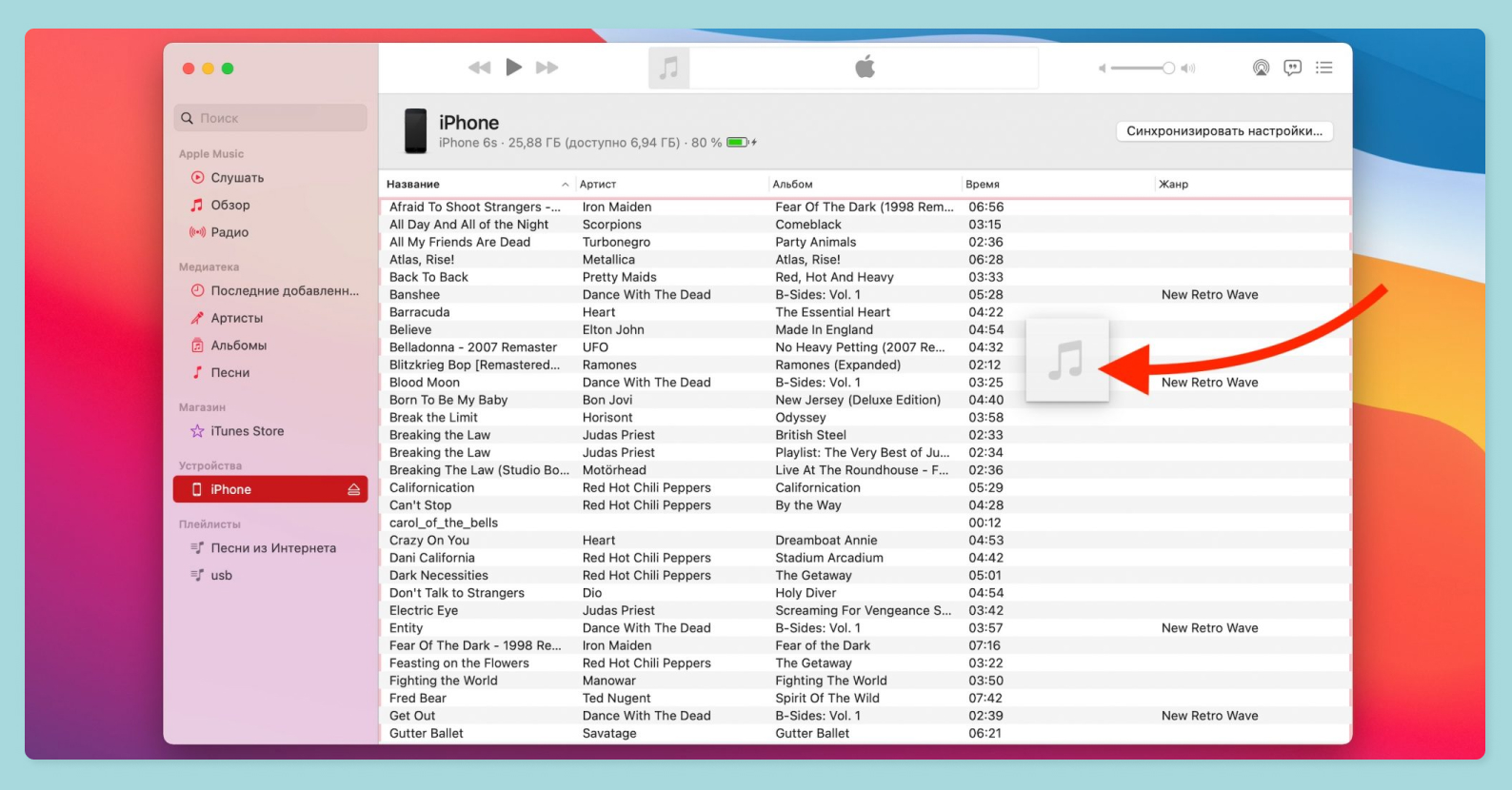
Task: Open Песни in the sidebar
Action: (229, 373)
